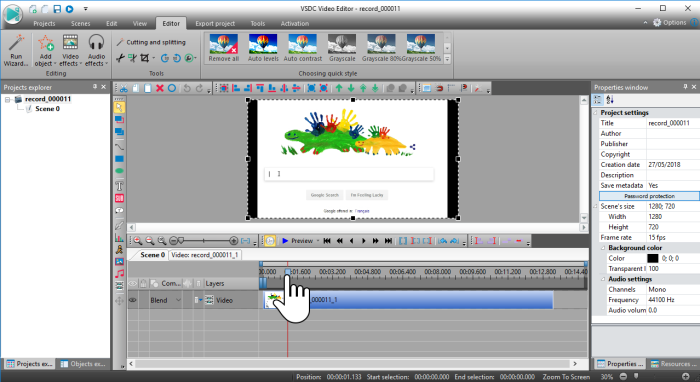Switch to the Resources tab
The image size is (700, 382).
[x=673, y=364]
